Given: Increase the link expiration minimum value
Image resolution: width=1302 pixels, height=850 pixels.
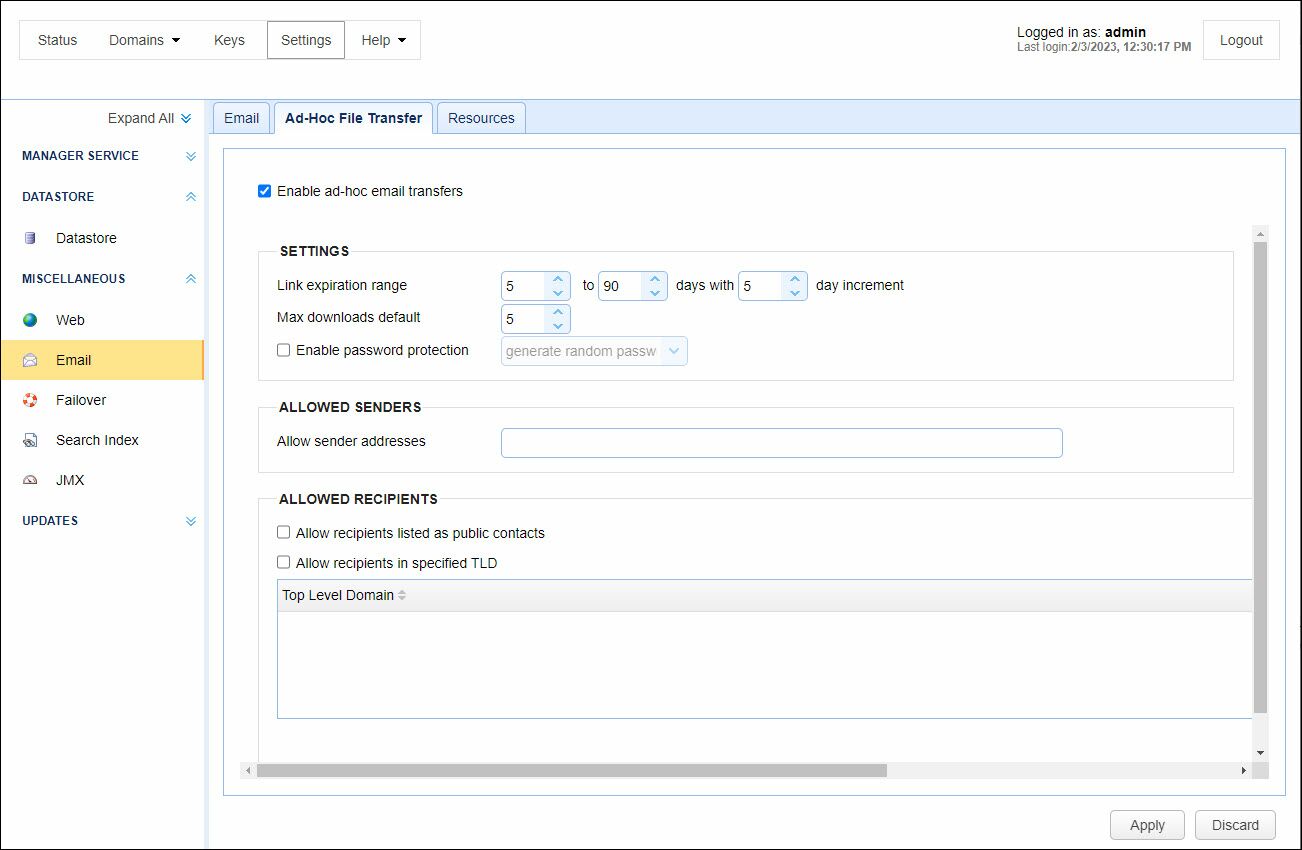Looking at the screenshot, I should (x=558, y=279).
